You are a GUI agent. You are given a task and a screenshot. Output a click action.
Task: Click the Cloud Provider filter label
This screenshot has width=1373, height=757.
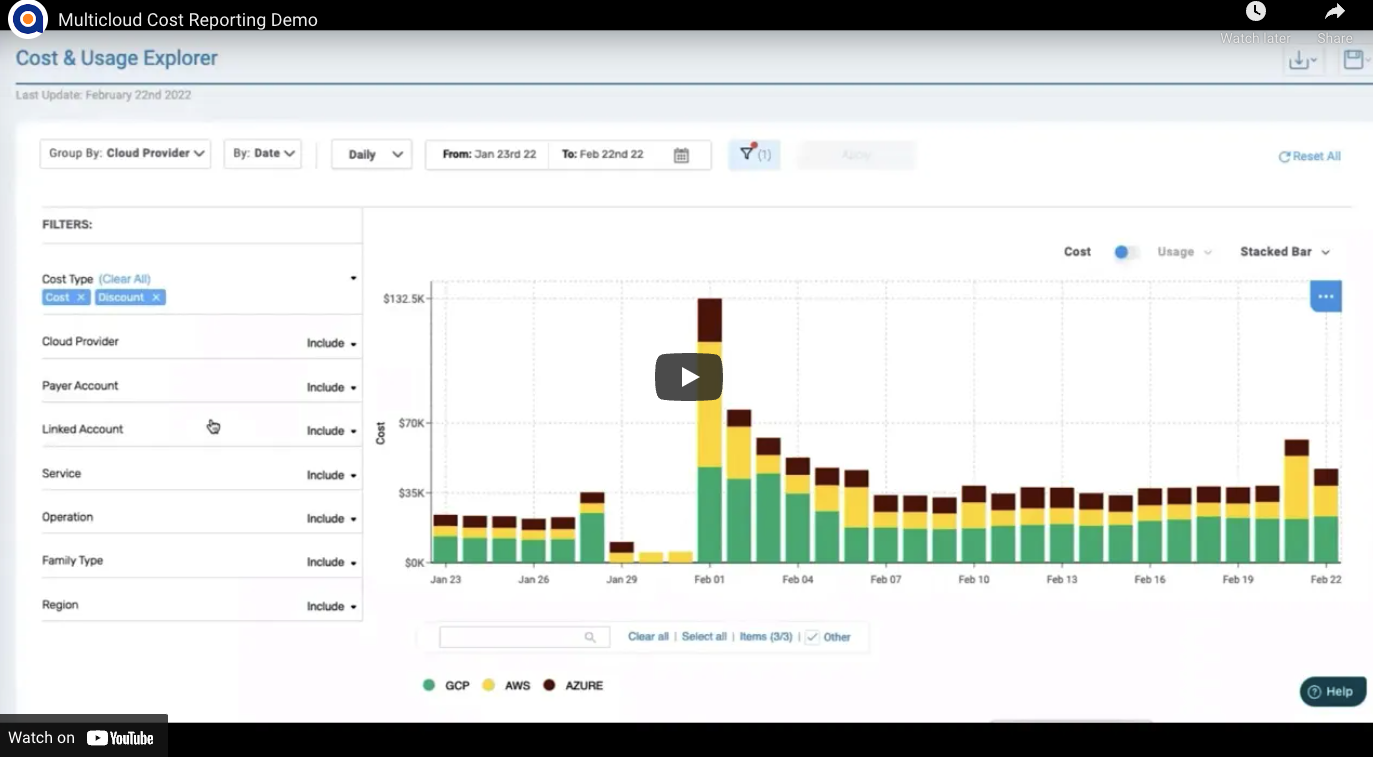(x=80, y=342)
